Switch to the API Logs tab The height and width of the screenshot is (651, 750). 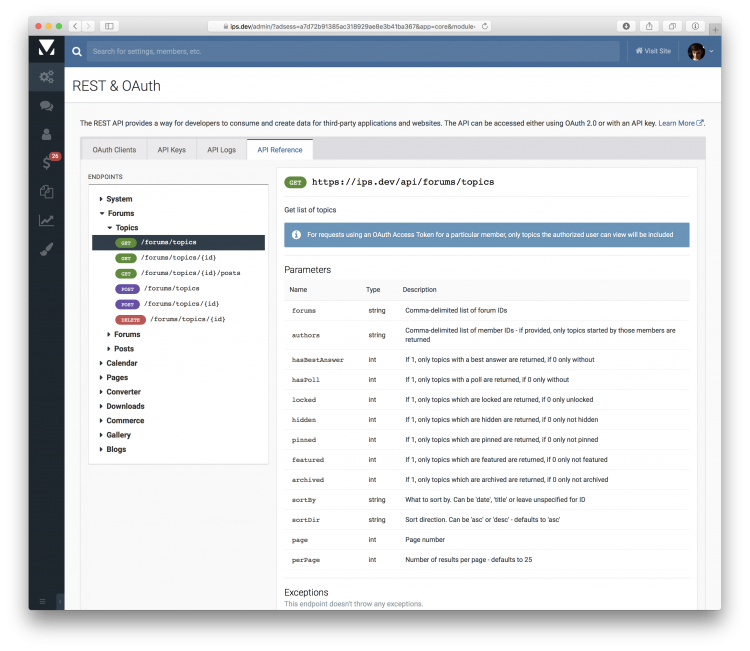tap(221, 150)
